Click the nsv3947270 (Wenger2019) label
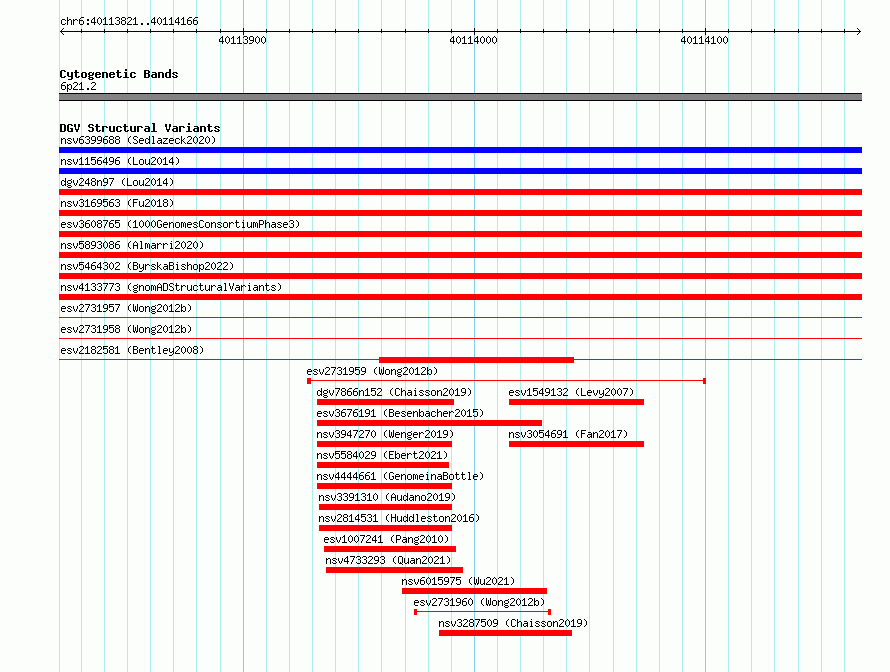890x672 pixels. coord(385,434)
